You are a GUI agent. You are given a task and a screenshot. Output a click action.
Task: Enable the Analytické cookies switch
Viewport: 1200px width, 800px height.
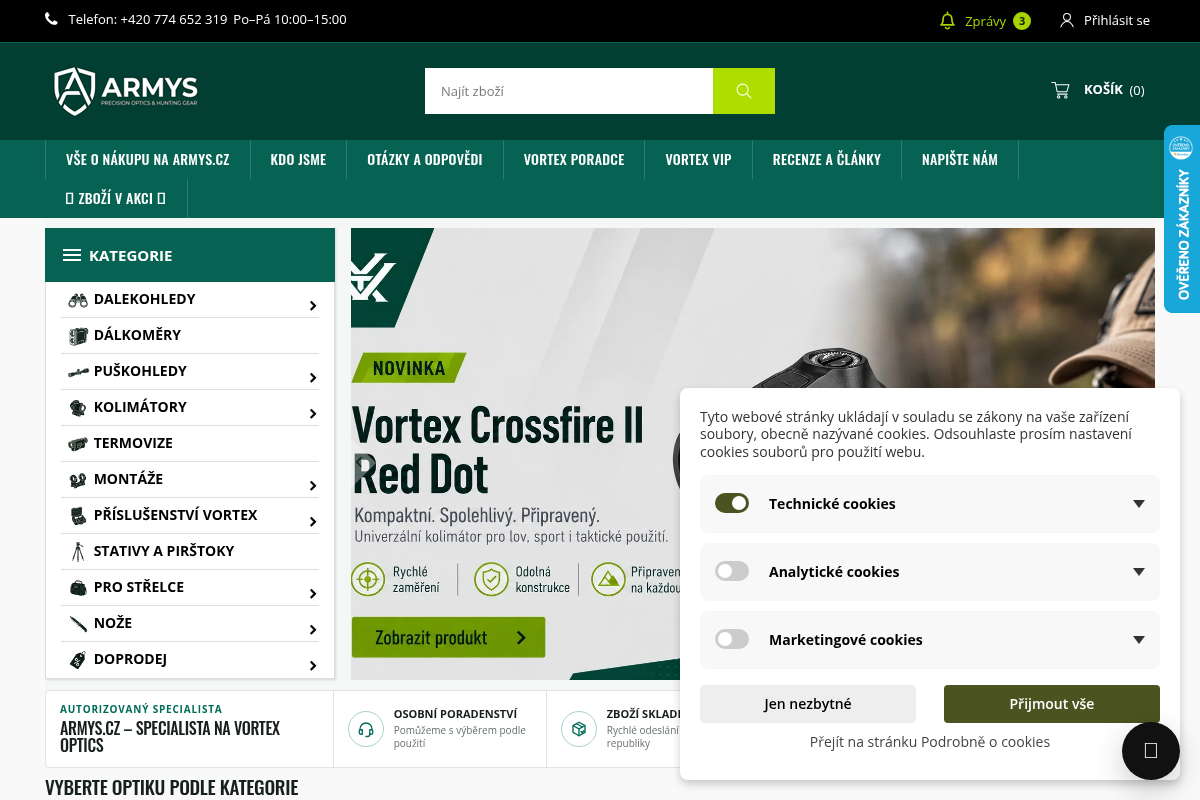(732, 571)
